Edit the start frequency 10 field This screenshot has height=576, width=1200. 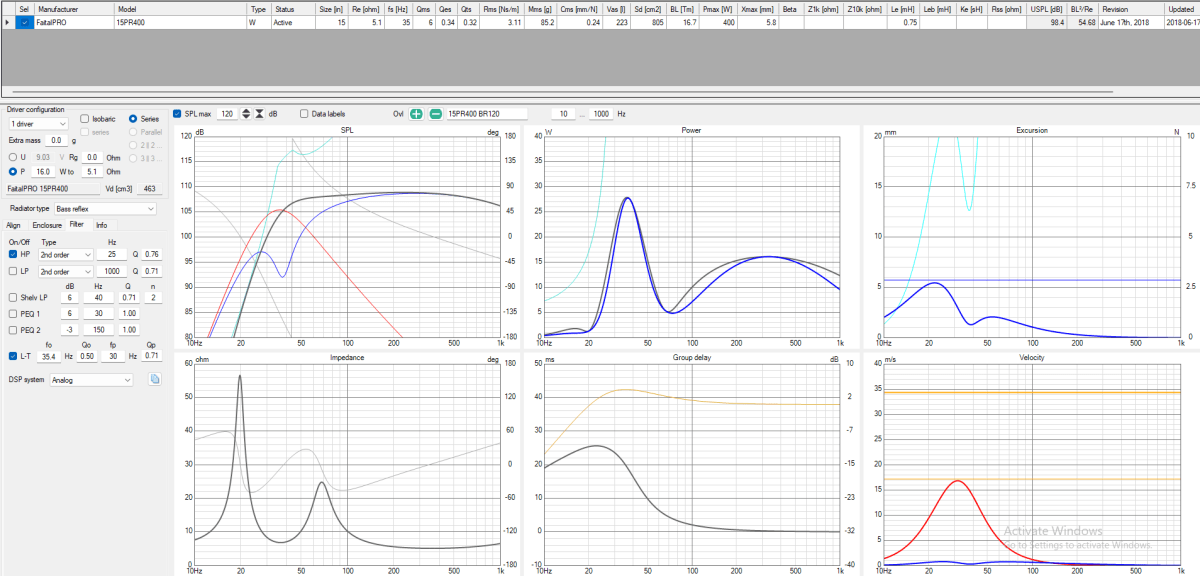pyautogui.click(x=564, y=114)
